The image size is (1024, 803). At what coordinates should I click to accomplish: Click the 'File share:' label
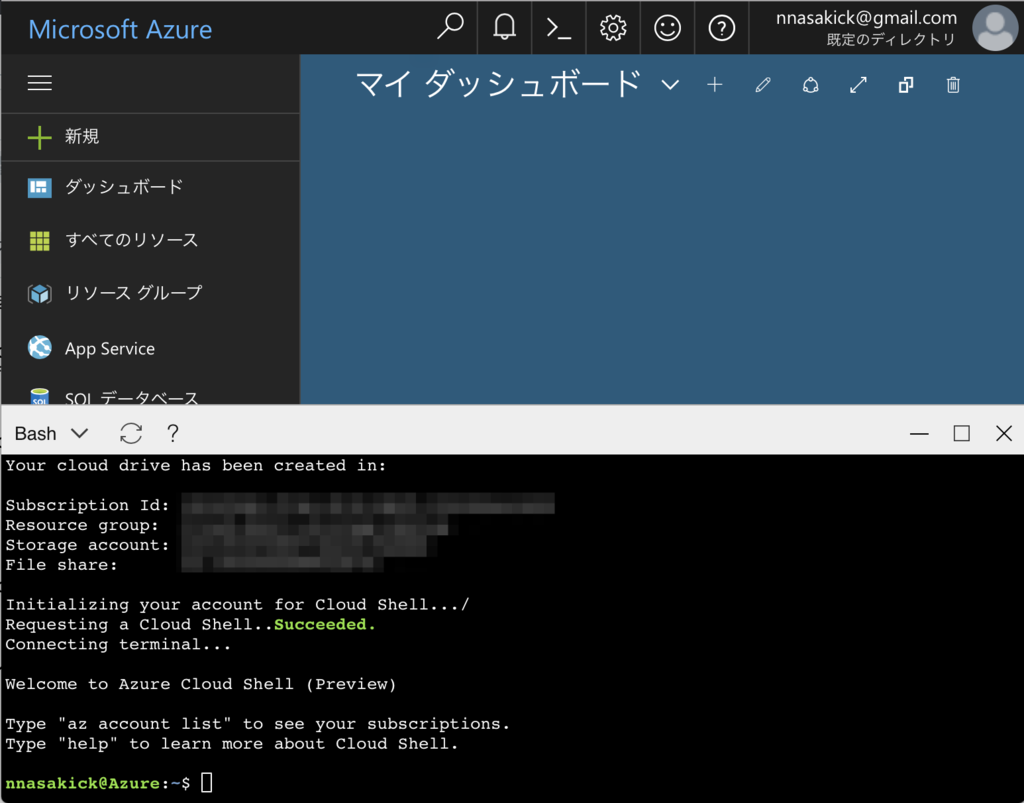point(61,565)
